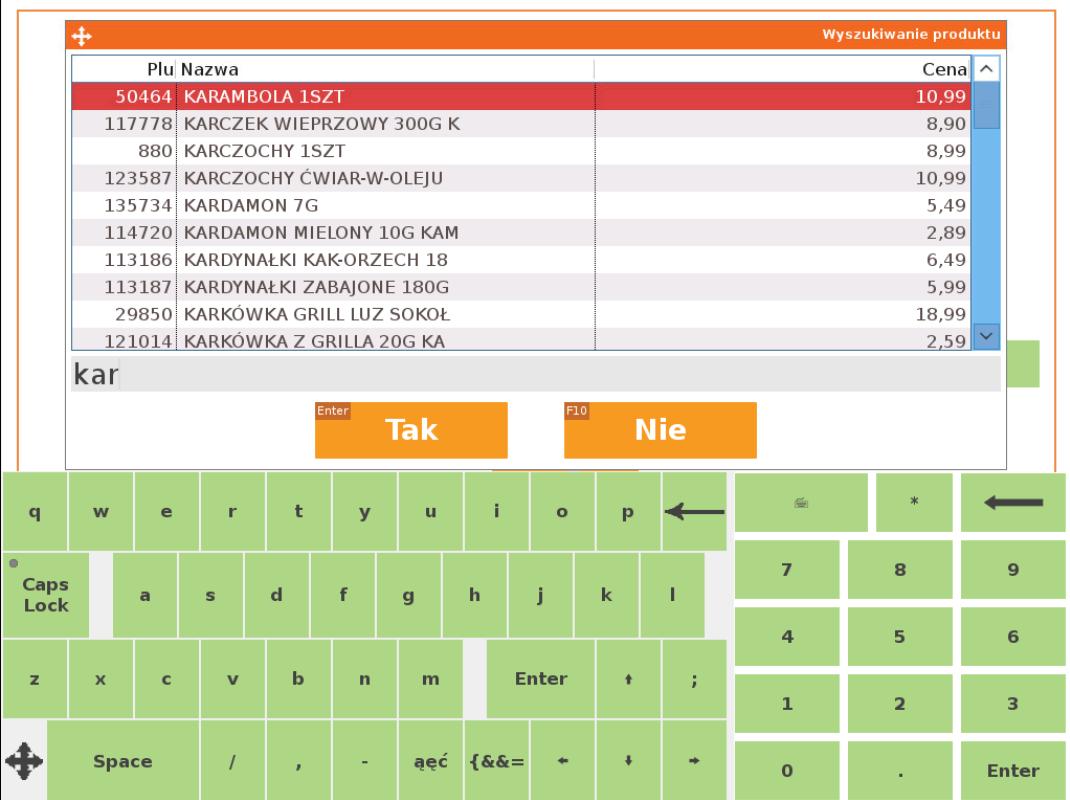Switch to Polish characters with the ąęć key
1070x800 pixels.
point(431,762)
